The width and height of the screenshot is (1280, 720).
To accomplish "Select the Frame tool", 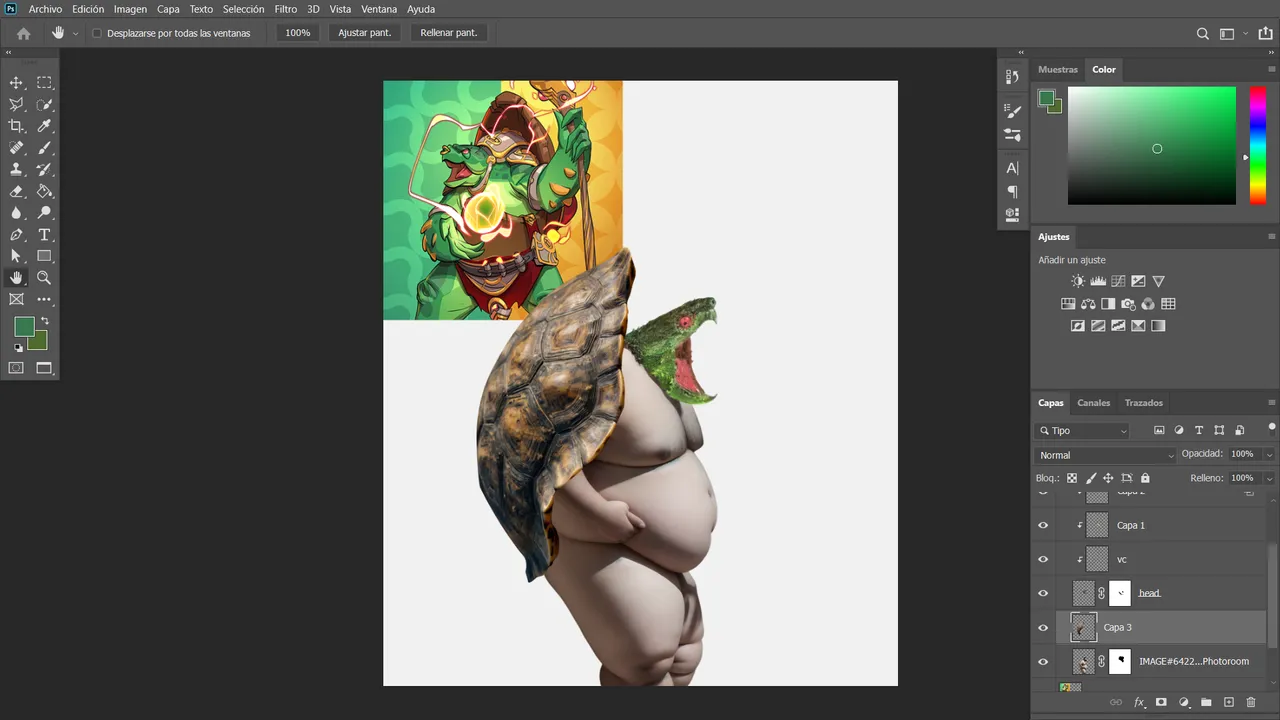I will [16, 299].
